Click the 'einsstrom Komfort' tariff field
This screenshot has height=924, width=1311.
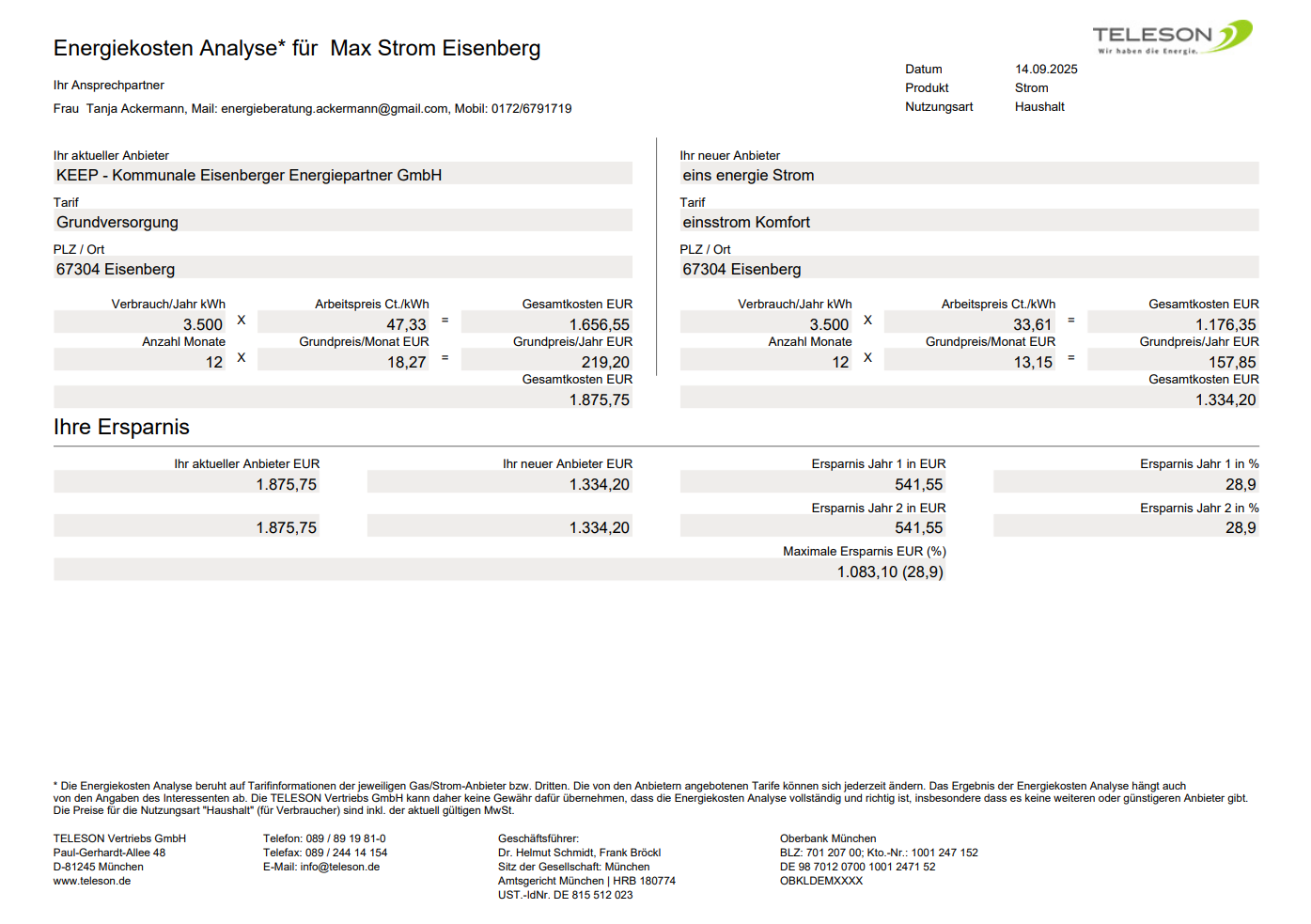(x=968, y=222)
